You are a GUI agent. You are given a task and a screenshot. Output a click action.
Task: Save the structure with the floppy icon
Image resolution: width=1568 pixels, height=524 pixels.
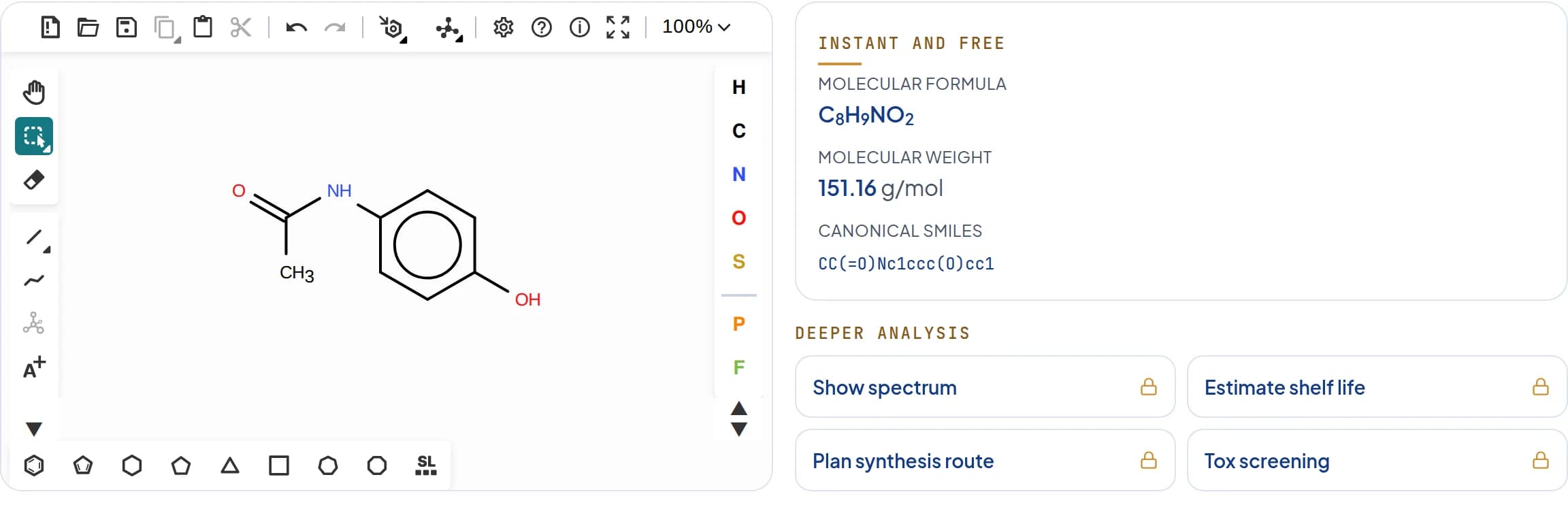[127, 27]
